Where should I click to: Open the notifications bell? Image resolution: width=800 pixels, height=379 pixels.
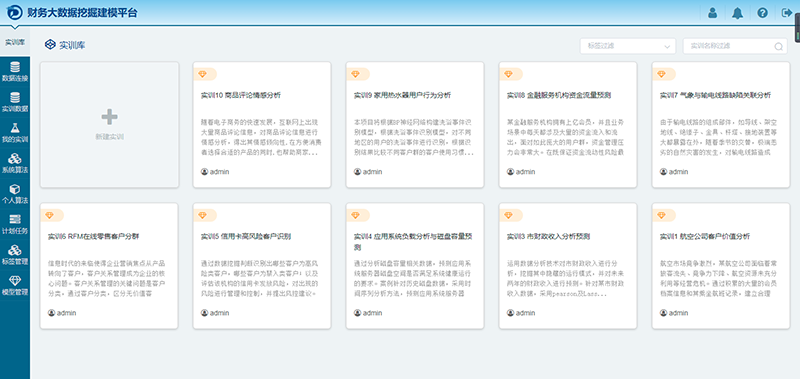click(737, 13)
